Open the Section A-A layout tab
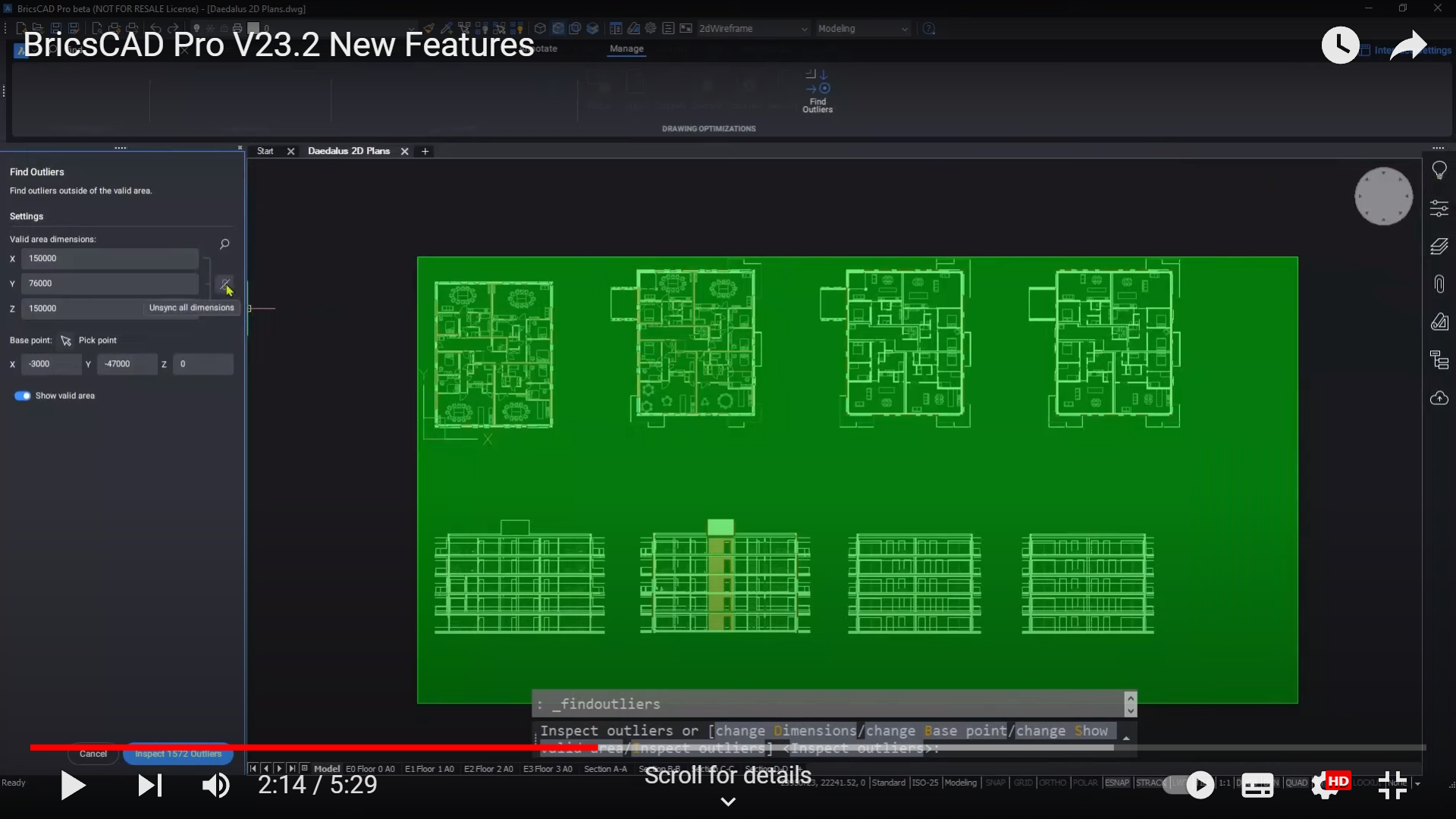This screenshot has height=819, width=1456. click(x=605, y=769)
